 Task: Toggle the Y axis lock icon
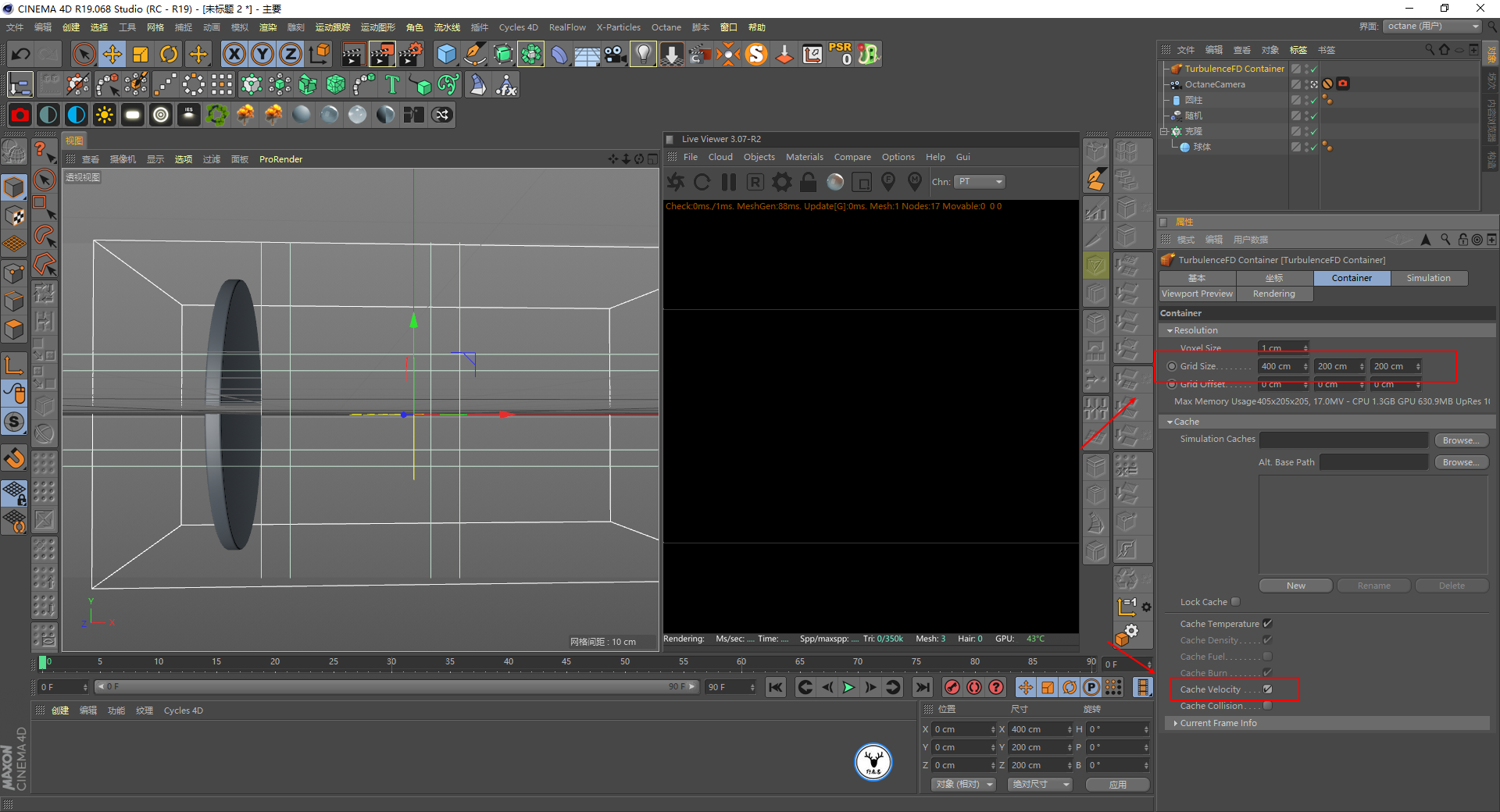pyautogui.click(x=262, y=54)
